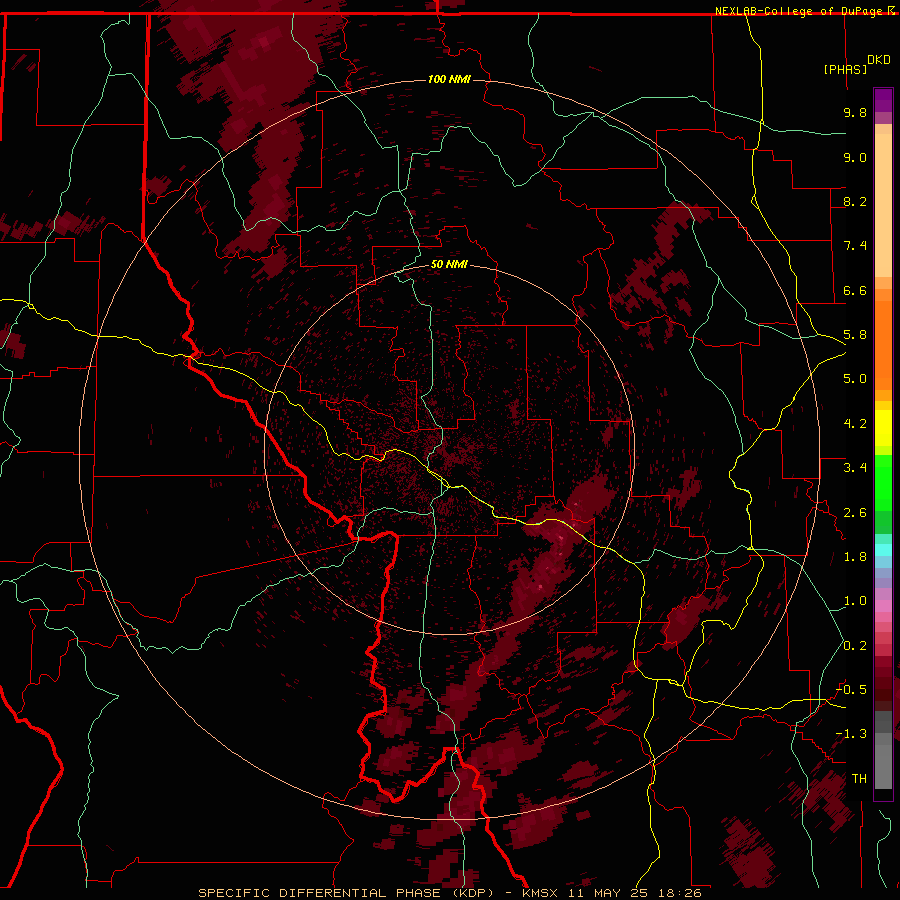Click the yellow band of the color bar
Viewport: 900px width, 900px height.
883,428
